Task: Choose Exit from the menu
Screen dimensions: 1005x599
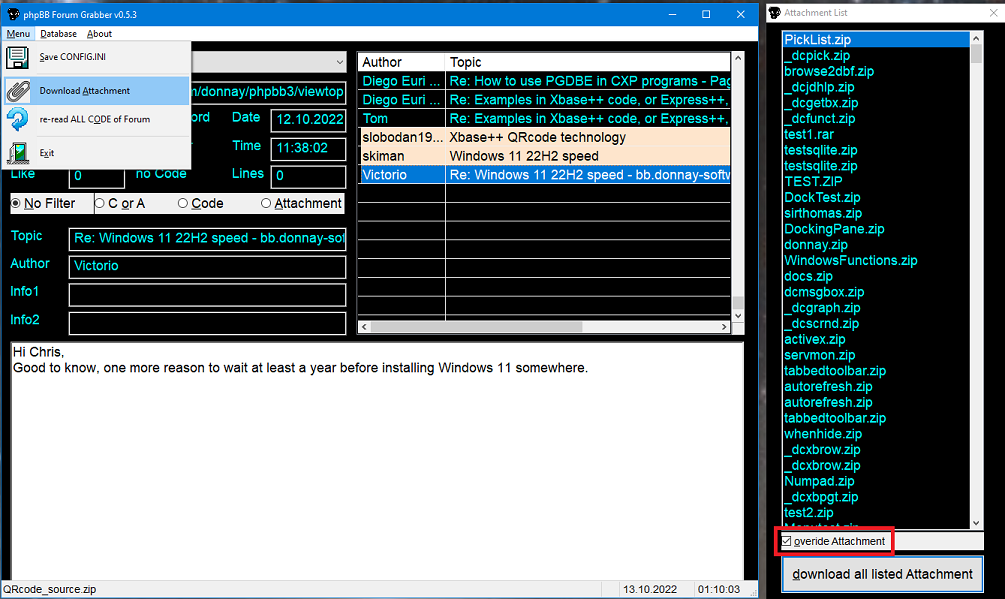Action: pyautogui.click(x=97, y=152)
